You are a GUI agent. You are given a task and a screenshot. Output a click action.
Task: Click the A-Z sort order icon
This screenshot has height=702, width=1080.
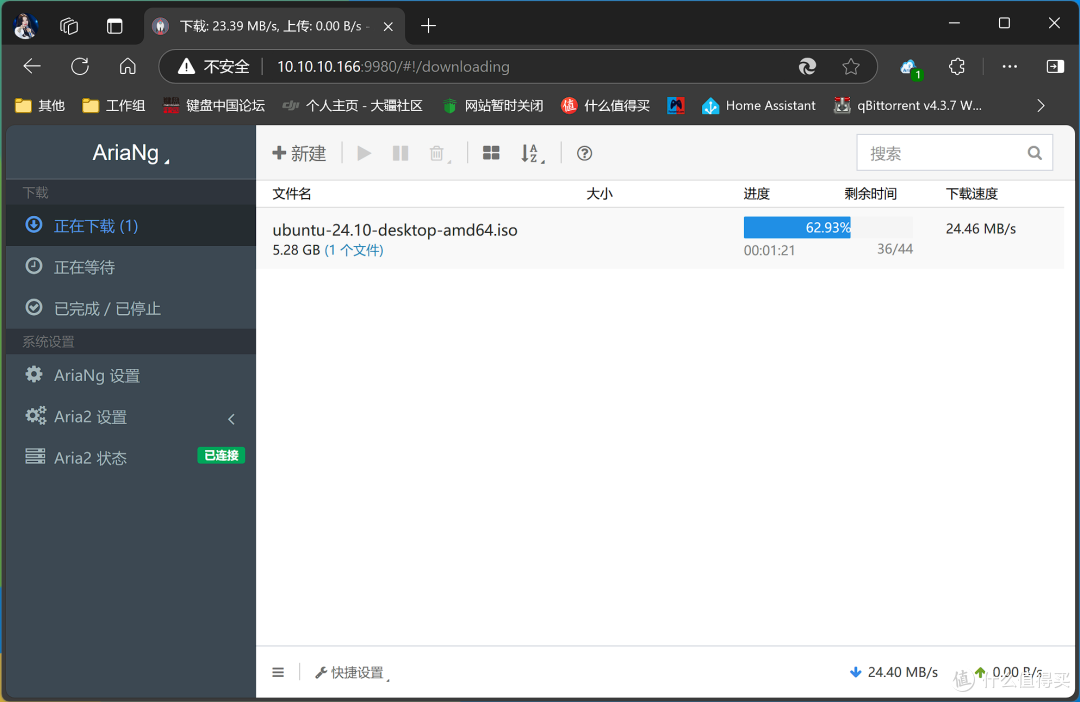tap(528, 152)
